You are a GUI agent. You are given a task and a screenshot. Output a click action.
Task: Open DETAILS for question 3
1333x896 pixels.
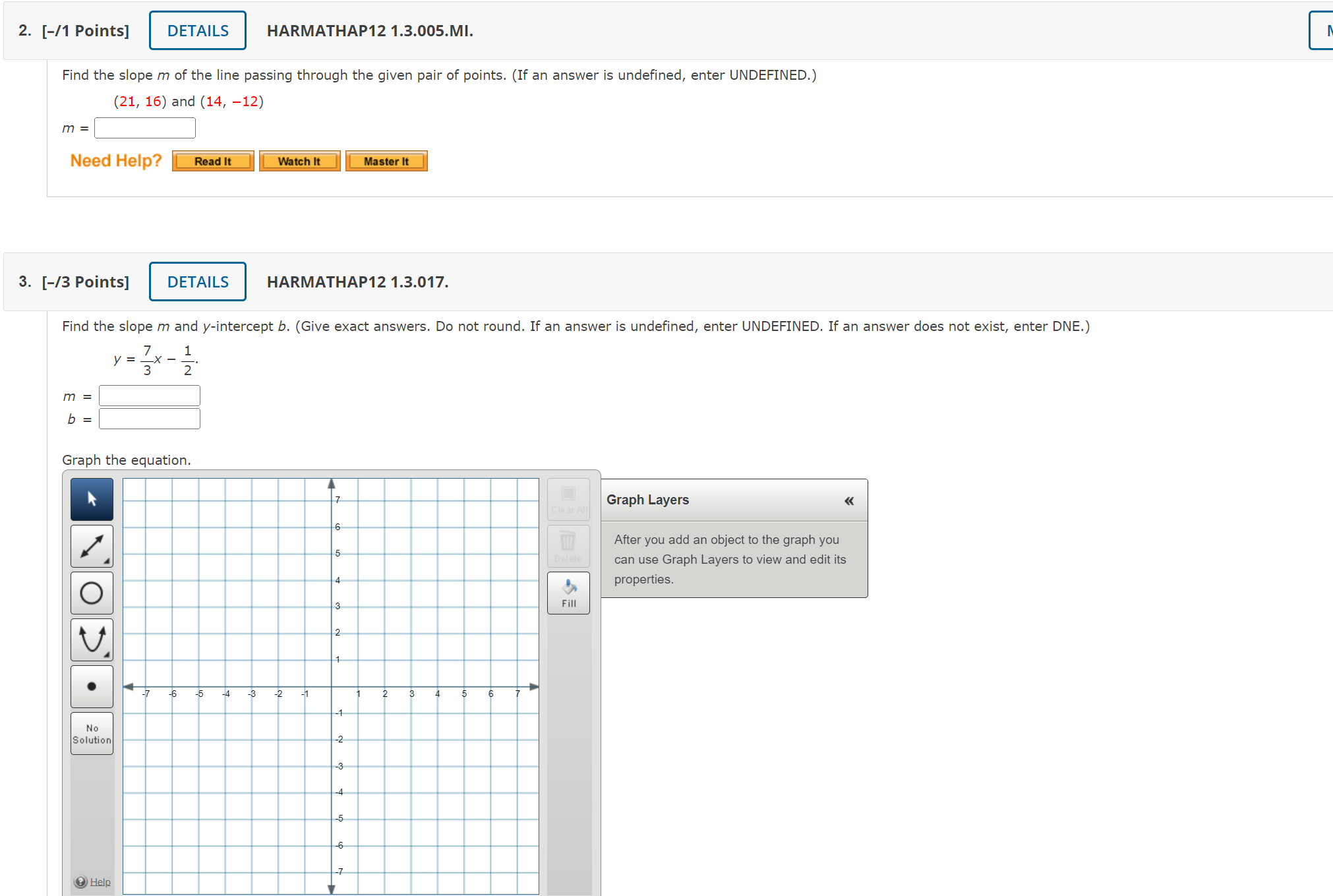[x=197, y=282]
